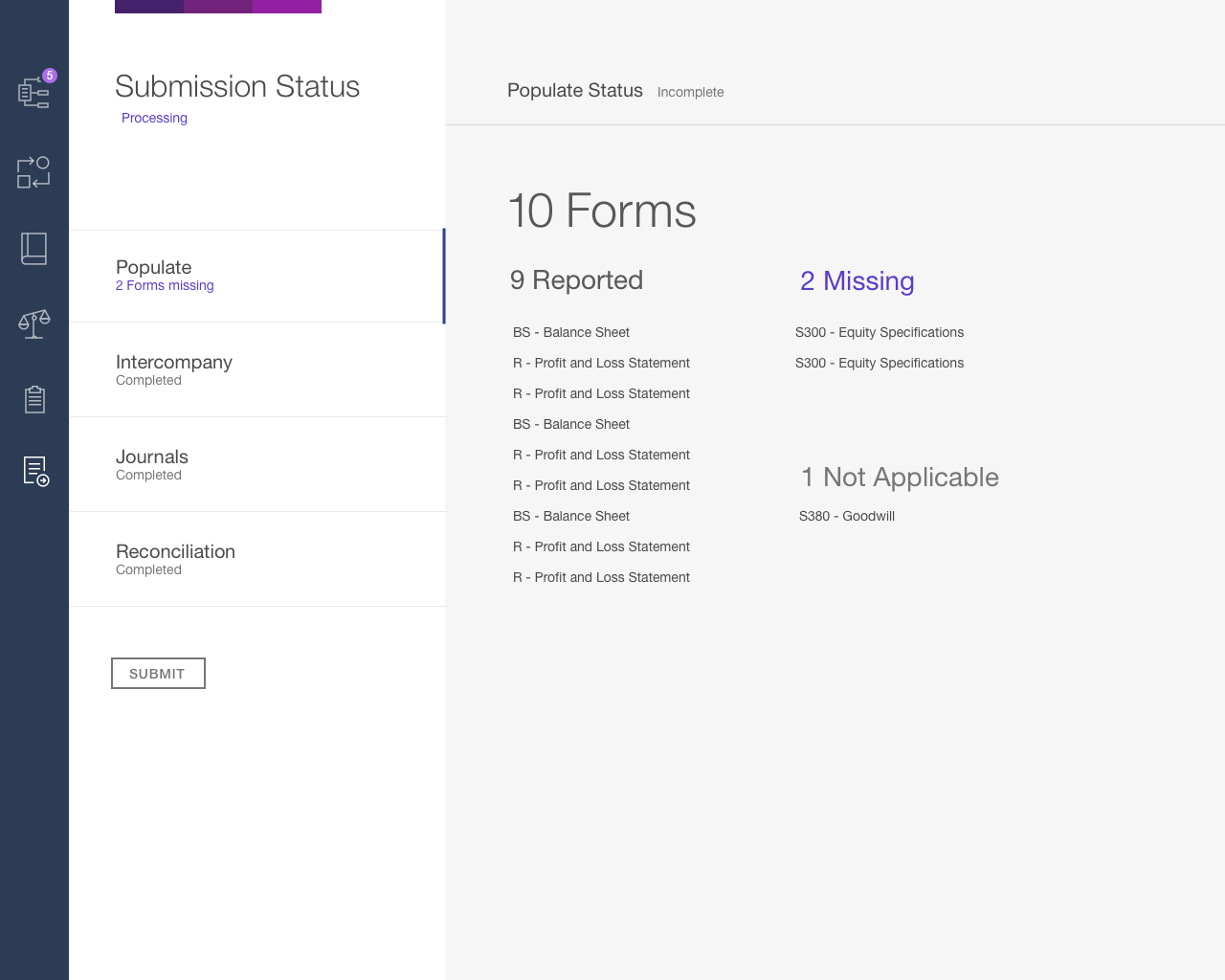Click the Processing status link
The height and width of the screenshot is (980, 1225).
coord(154,118)
